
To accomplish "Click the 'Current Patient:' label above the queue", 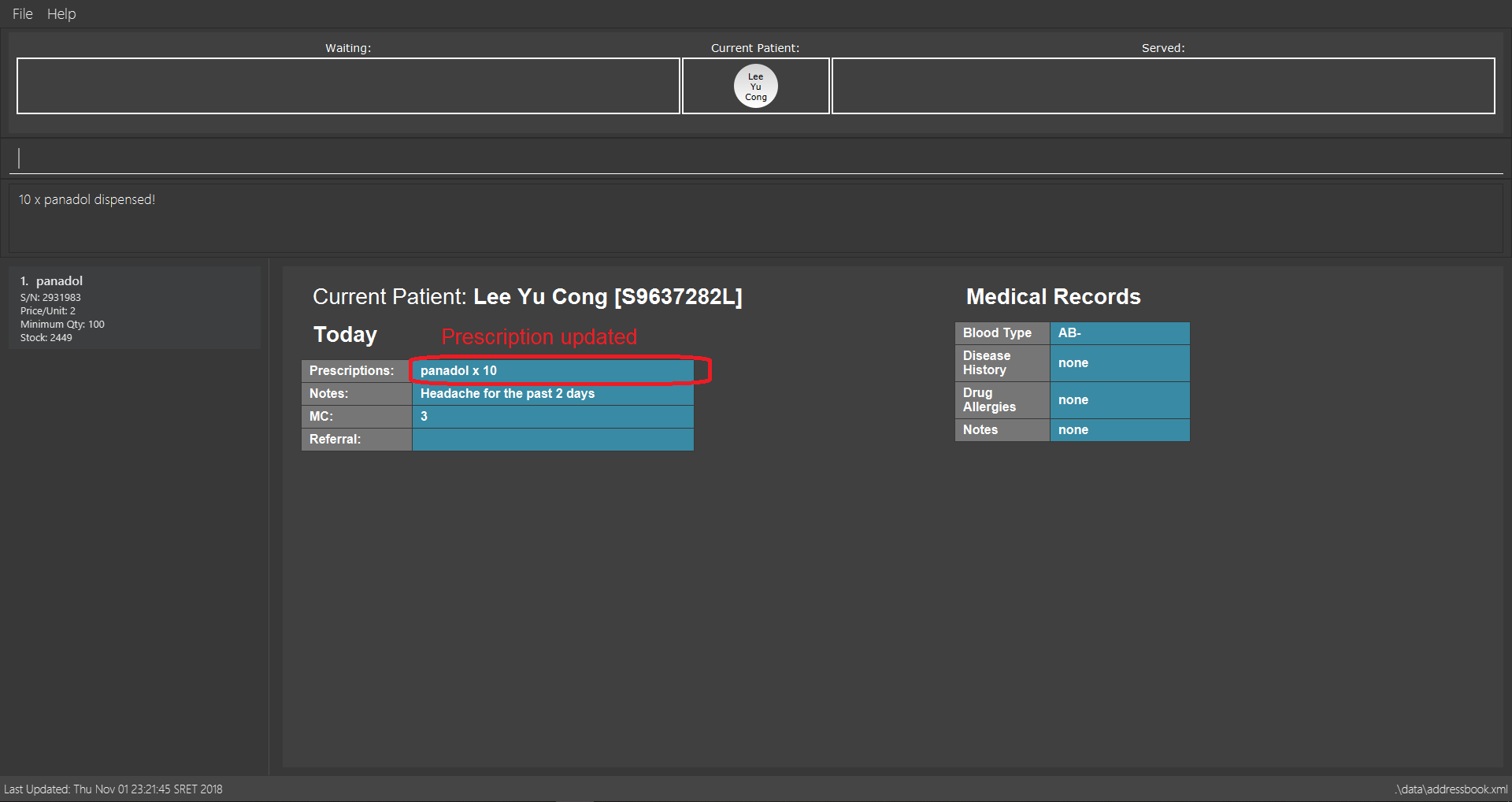I will pyautogui.click(x=755, y=48).
